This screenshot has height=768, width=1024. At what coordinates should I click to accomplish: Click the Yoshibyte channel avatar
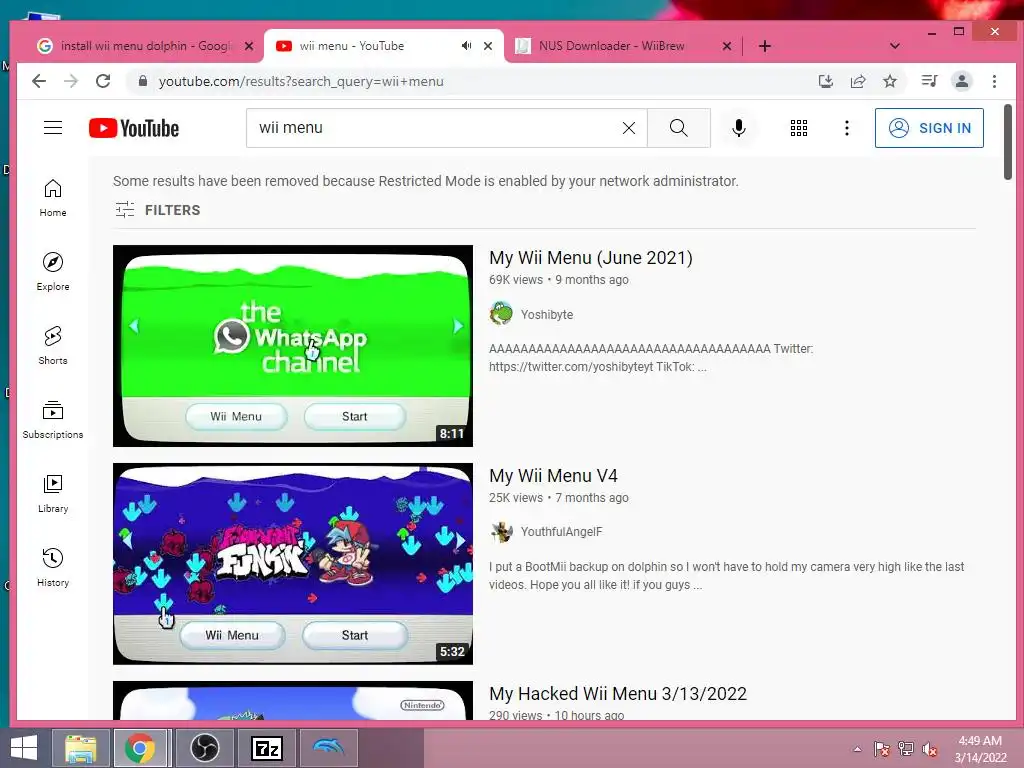501,313
